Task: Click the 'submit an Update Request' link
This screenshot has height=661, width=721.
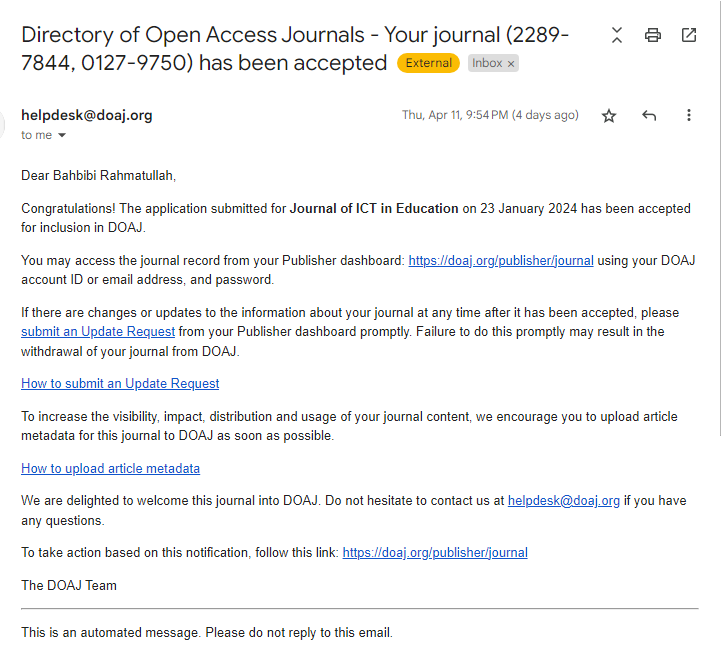Action: pyautogui.click(x=98, y=332)
